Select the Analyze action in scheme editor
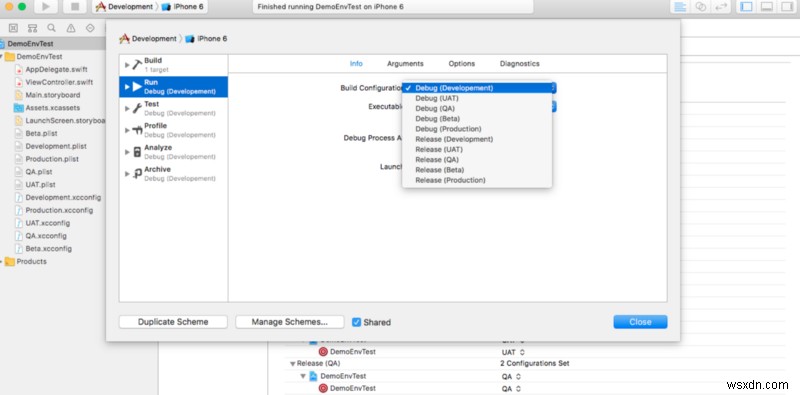Screen dimensions: 800x395 (173, 152)
